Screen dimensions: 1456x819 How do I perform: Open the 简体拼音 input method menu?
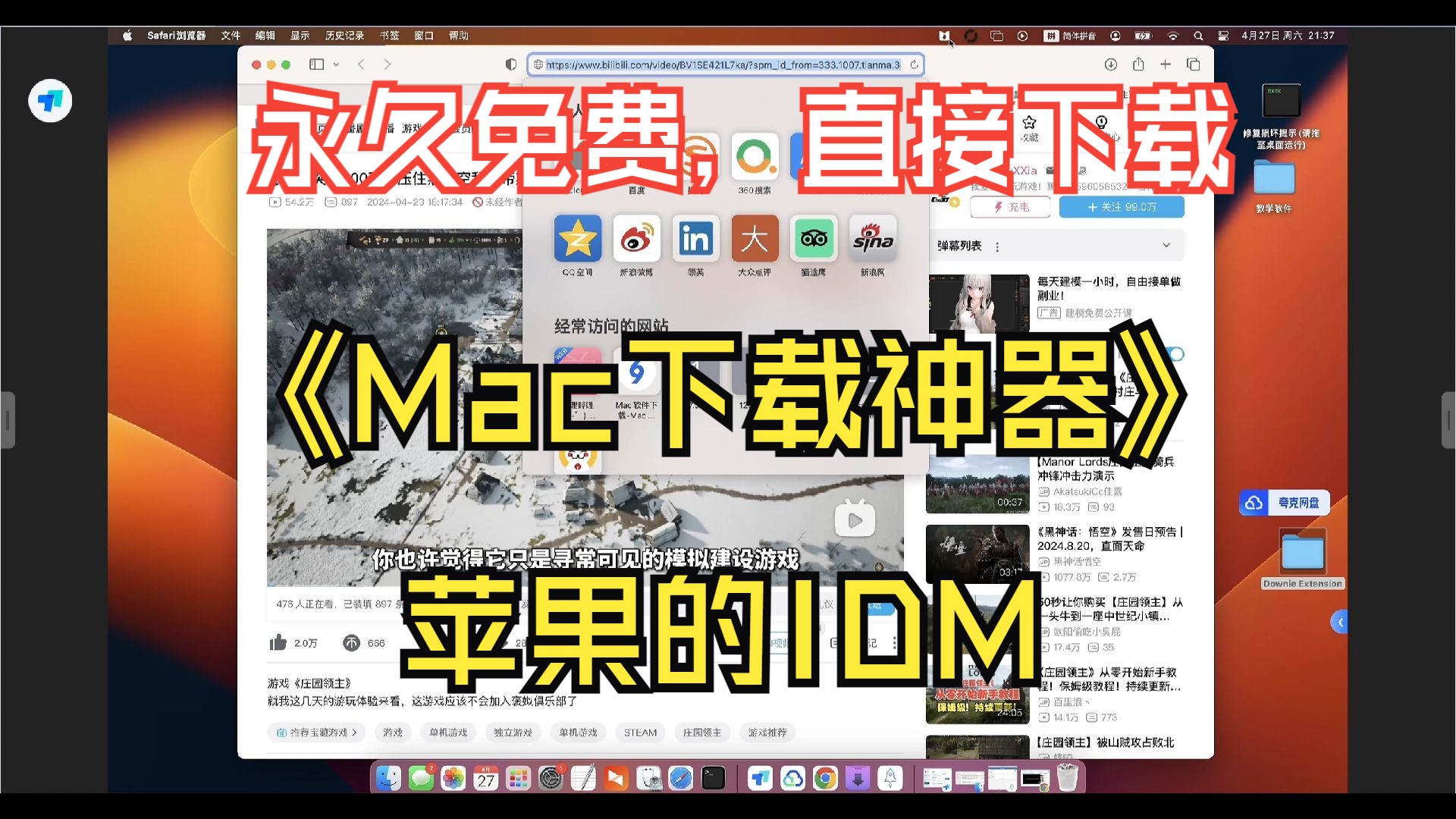pyautogui.click(x=1069, y=36)
